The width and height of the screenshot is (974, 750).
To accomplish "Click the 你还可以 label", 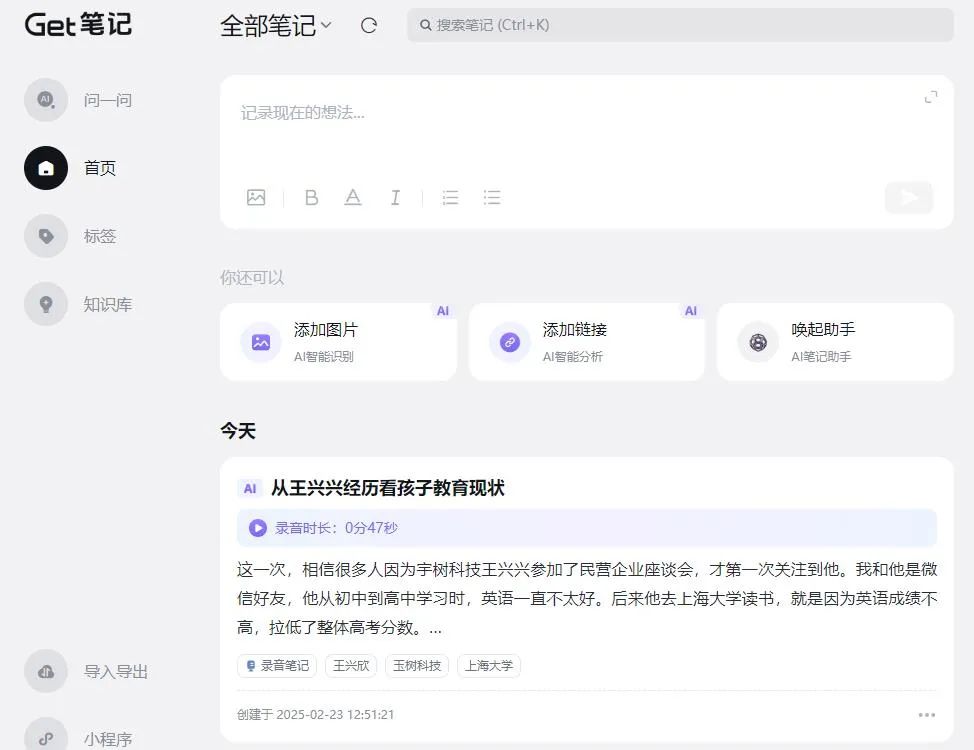I will click(x=252, y=277).
